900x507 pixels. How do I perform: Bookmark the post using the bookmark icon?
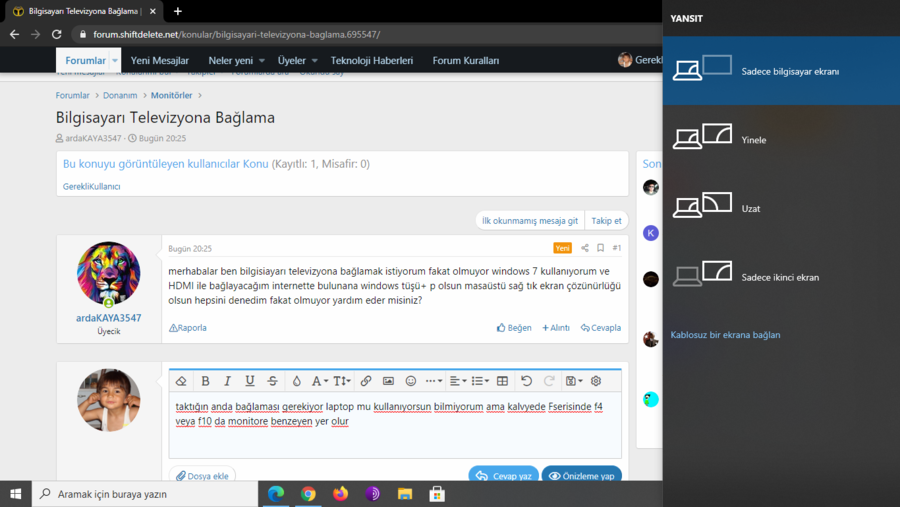coord(600,248)
